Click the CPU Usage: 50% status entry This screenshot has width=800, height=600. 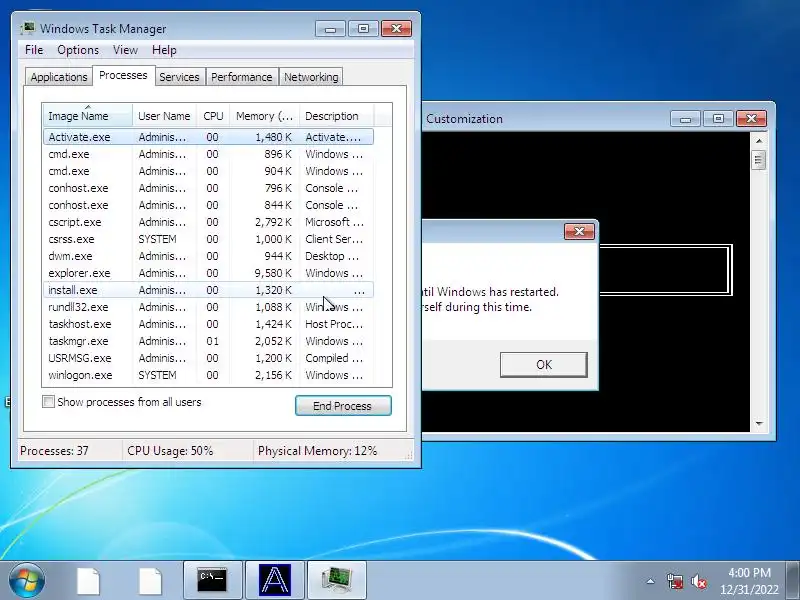pyautogui.click(x=170, y=451)
